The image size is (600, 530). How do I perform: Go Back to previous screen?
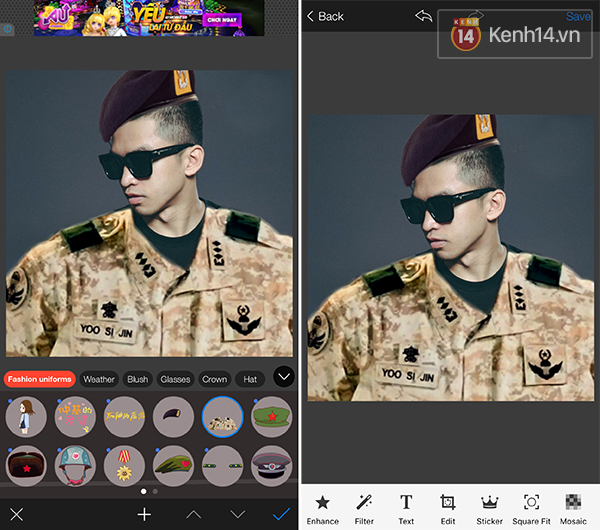click(325, 16)
